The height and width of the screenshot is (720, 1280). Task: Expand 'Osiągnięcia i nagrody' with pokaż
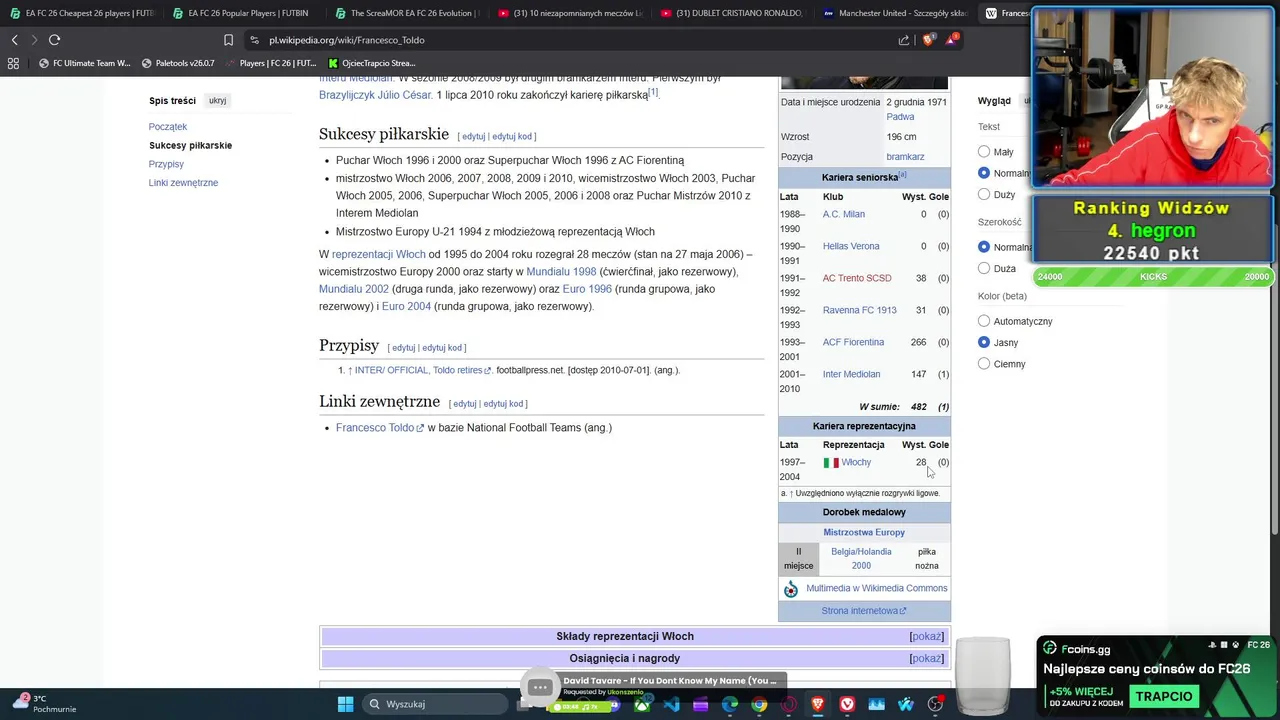[x=927, y=658]
